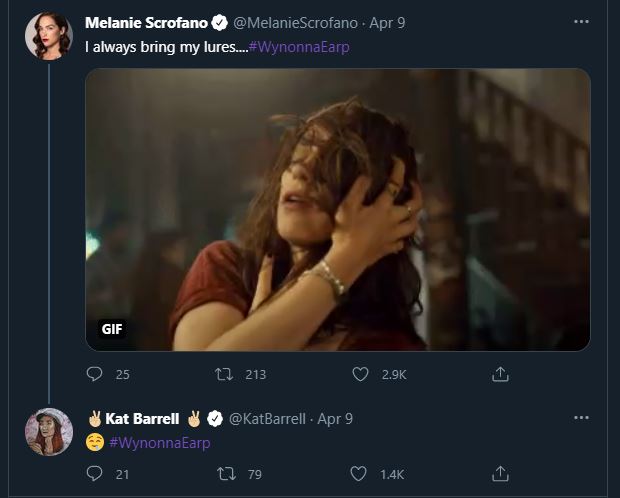Like Kat Barrell's tweet
Screen dimensions: 620x498
tap(361, 474)
